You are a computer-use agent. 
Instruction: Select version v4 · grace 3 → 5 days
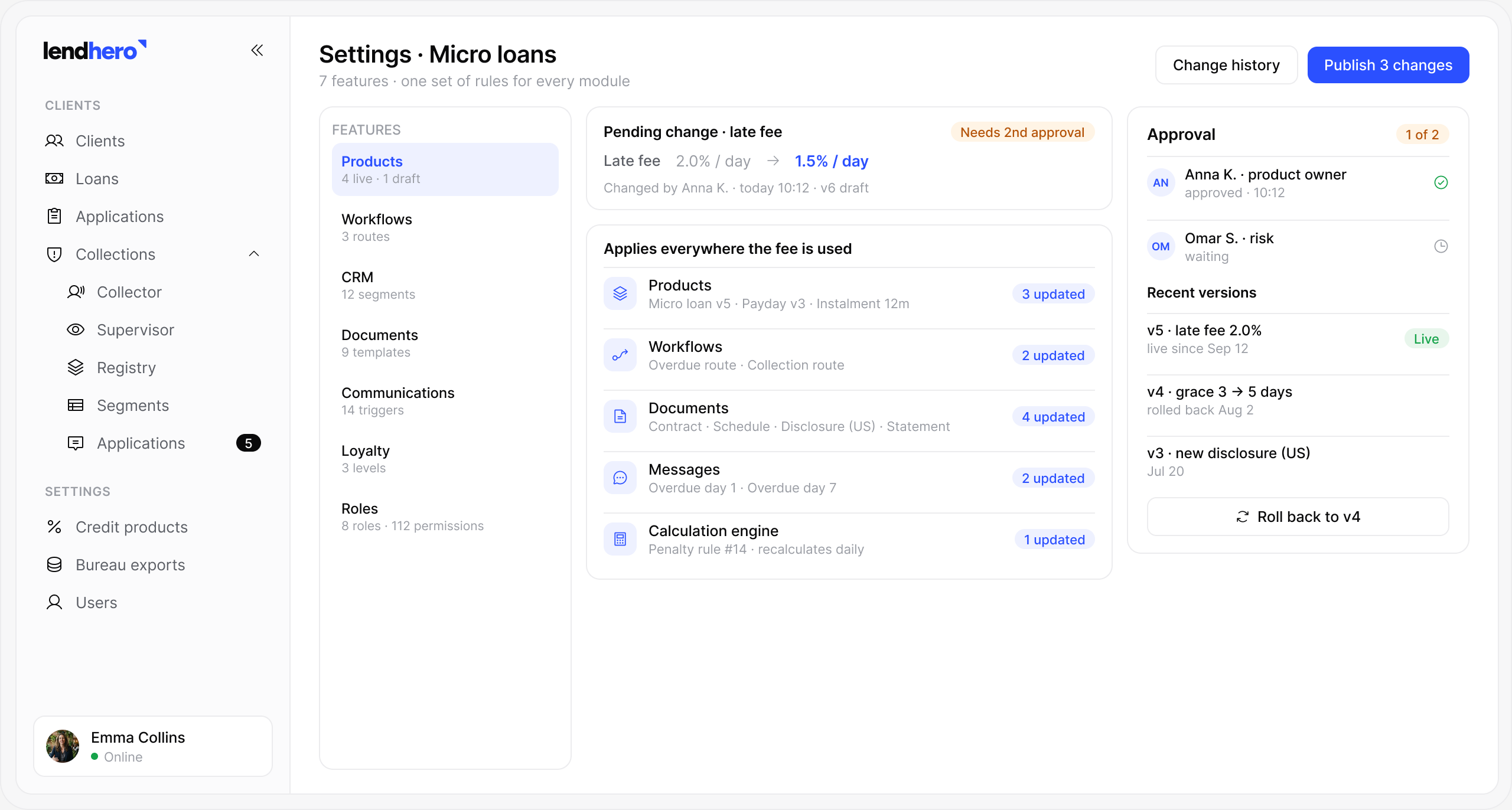click(1298, 400)
